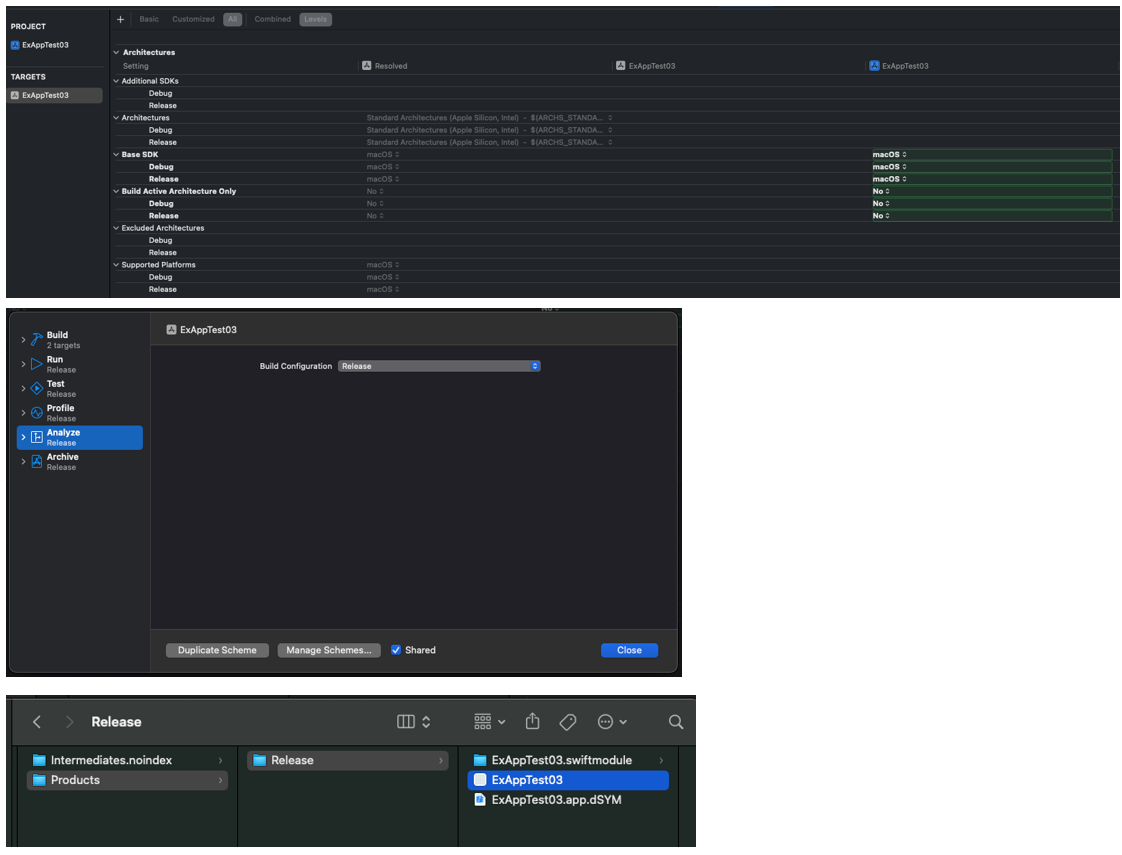Click the Finder Share icon
The image size is (1122, 855).
coord(532,722)
